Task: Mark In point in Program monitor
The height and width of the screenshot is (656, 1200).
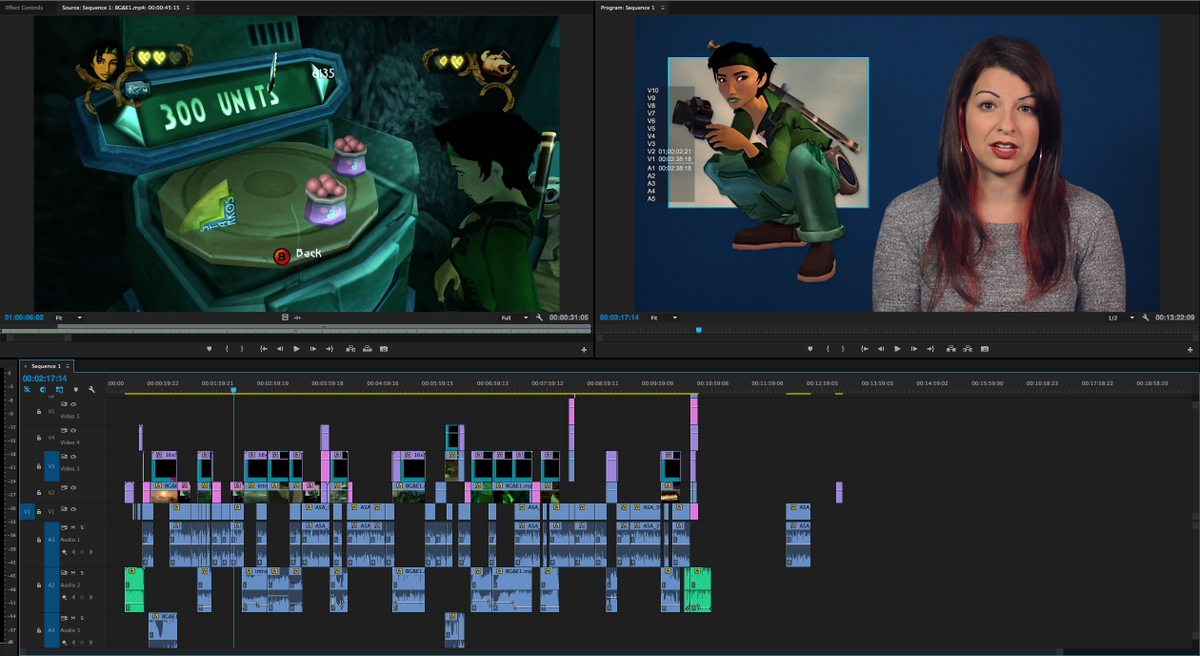Action: coord(828,349)
